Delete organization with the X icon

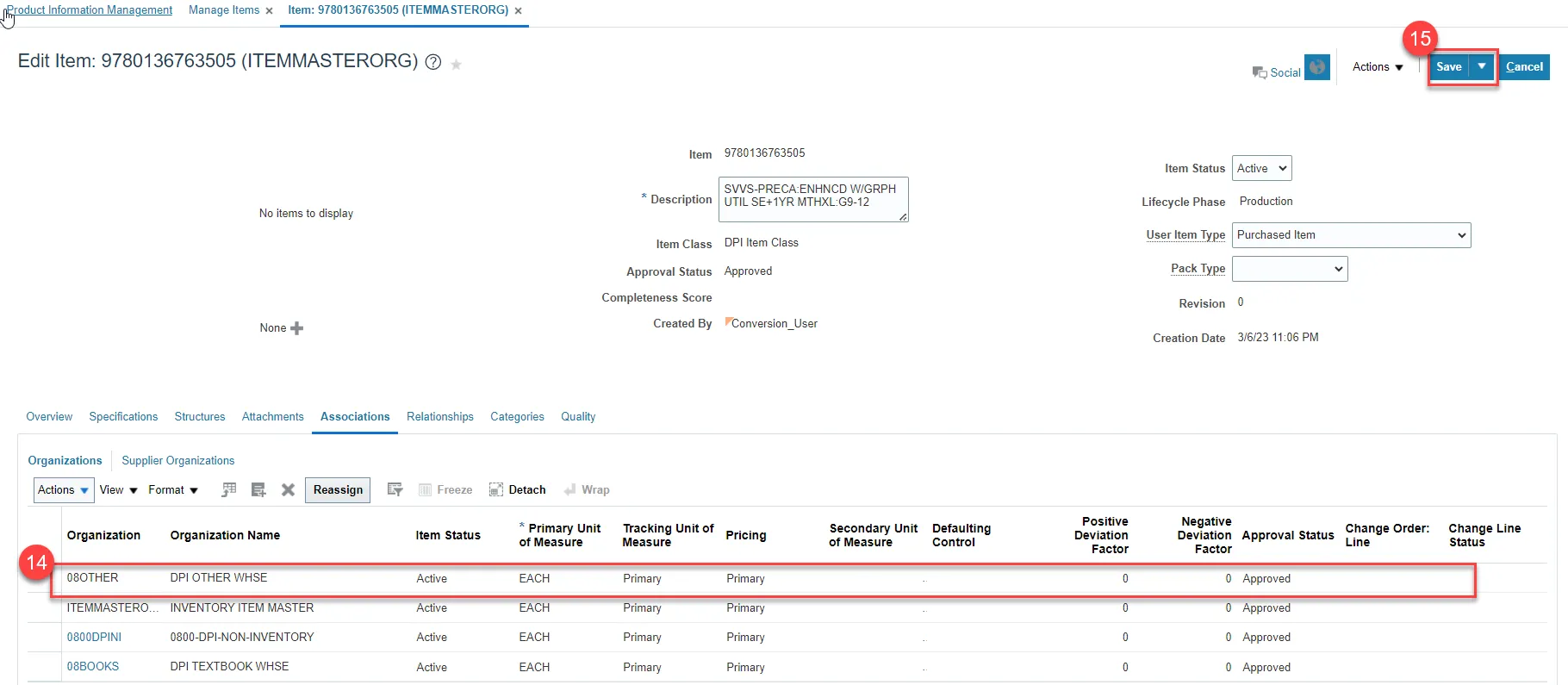click(288, 489)
